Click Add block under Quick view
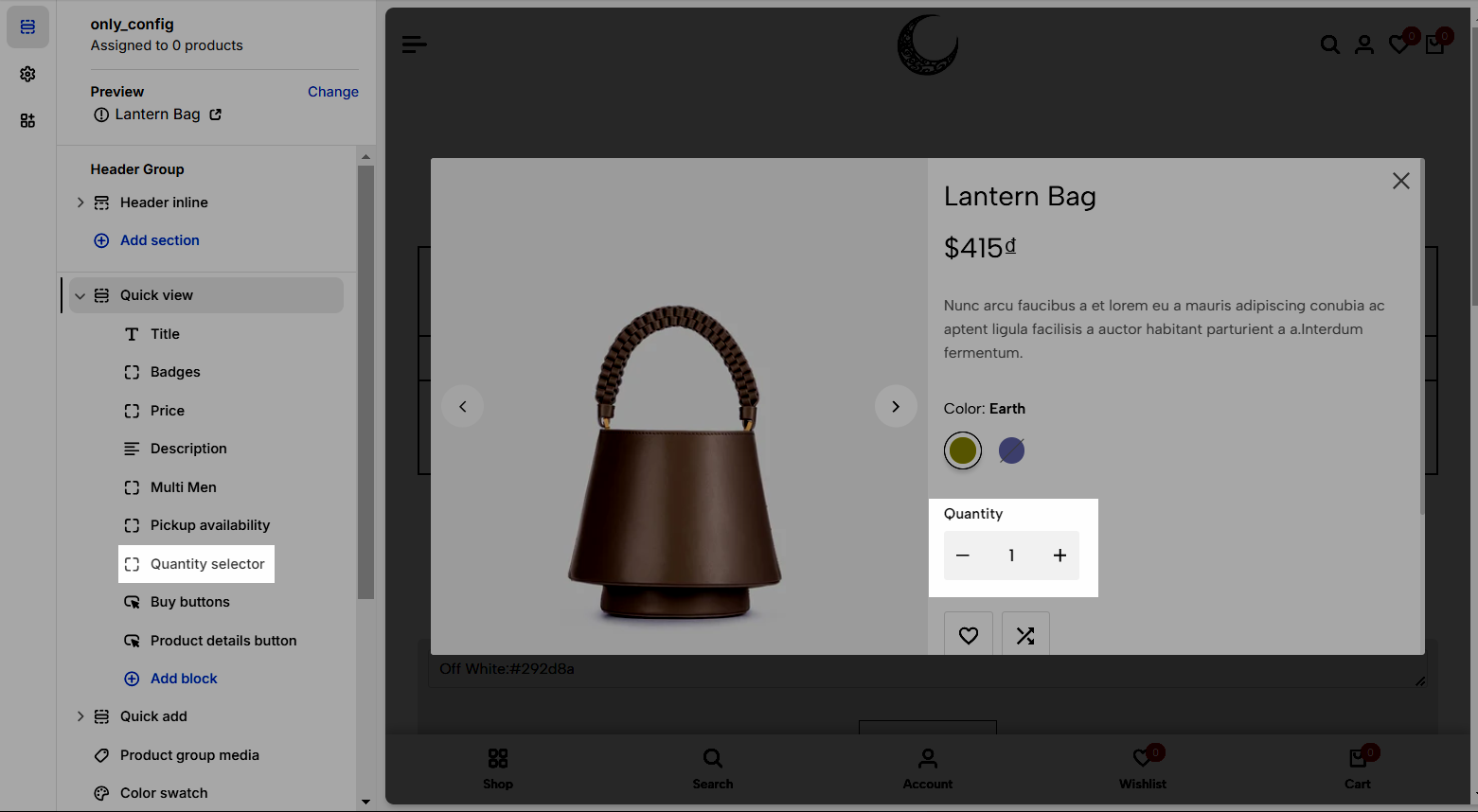1478x812 pixels. 171,679
